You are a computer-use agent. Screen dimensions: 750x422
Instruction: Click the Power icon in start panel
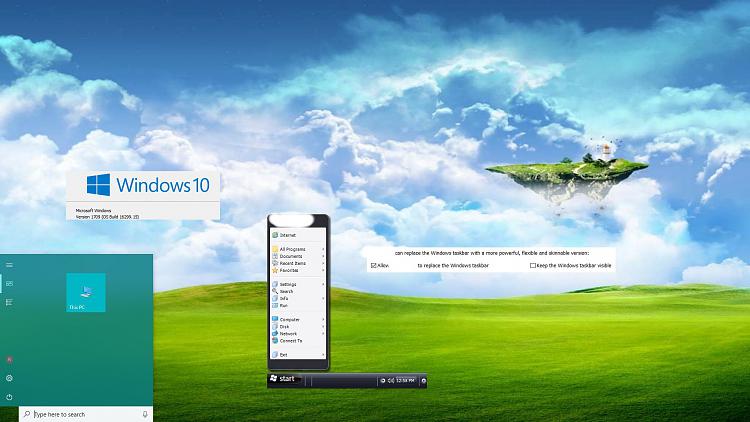click(x=9, y=397)
